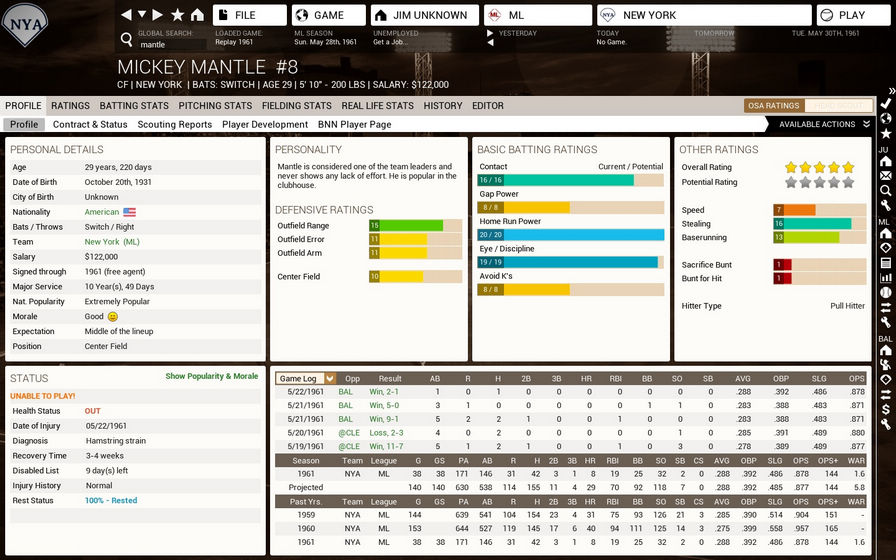Click the baseball icon in ML sidebar
Viewport: 896px width, 560px height.
(885, 292)
